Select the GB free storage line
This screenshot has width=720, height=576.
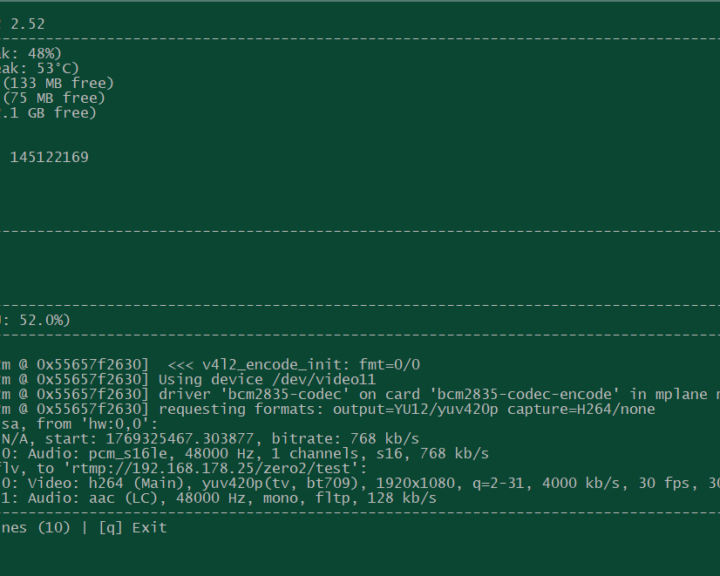pos(48,113)
